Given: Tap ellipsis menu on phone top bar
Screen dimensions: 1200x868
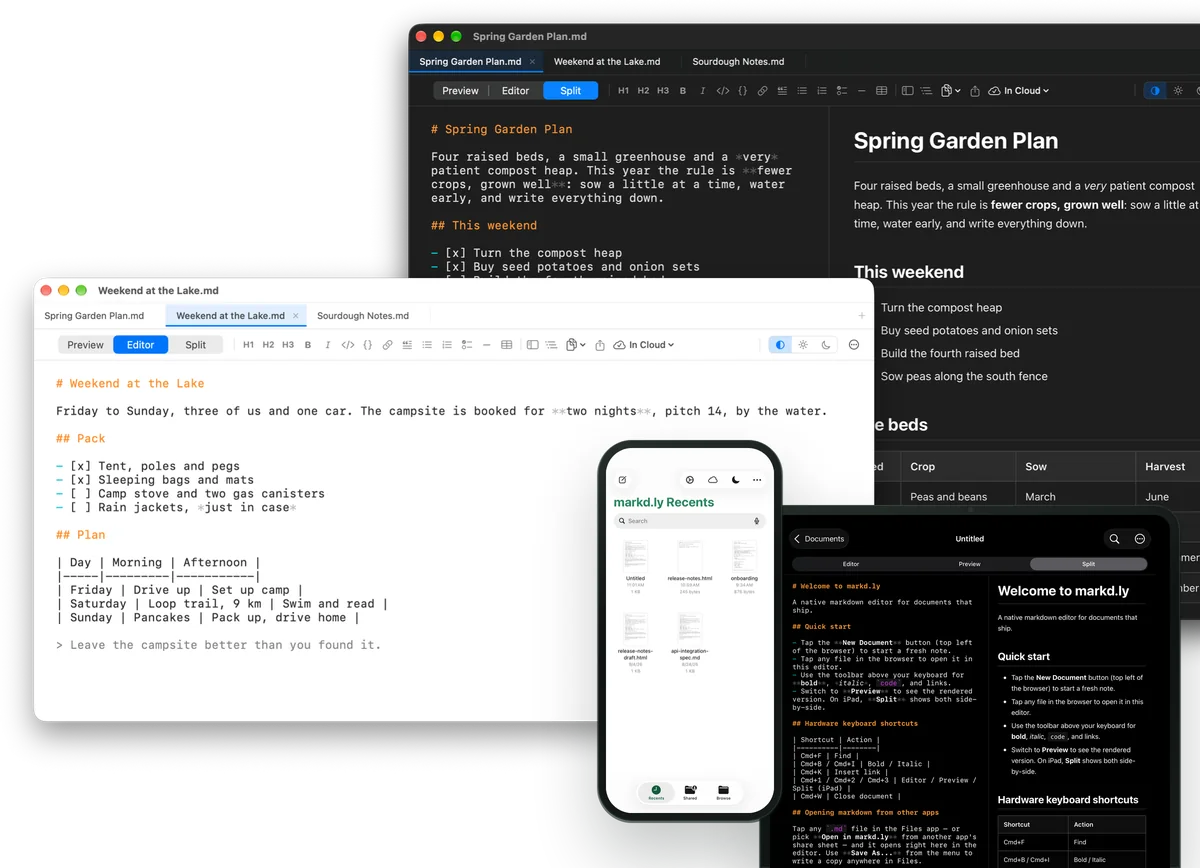Looking at the screenshot, I should (x=757, y=480).
